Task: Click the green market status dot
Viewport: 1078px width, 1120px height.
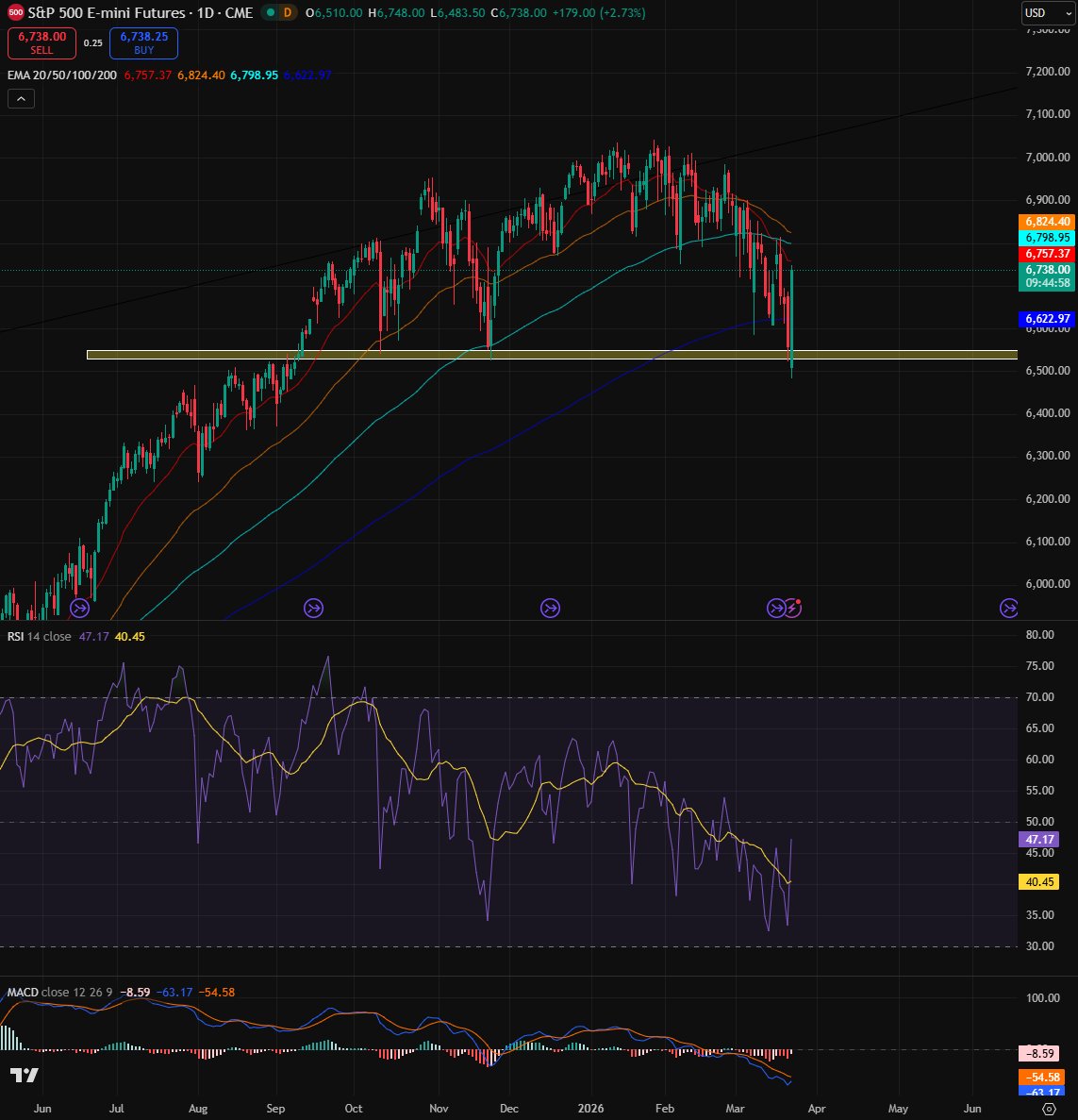Action: coord(271,13)
